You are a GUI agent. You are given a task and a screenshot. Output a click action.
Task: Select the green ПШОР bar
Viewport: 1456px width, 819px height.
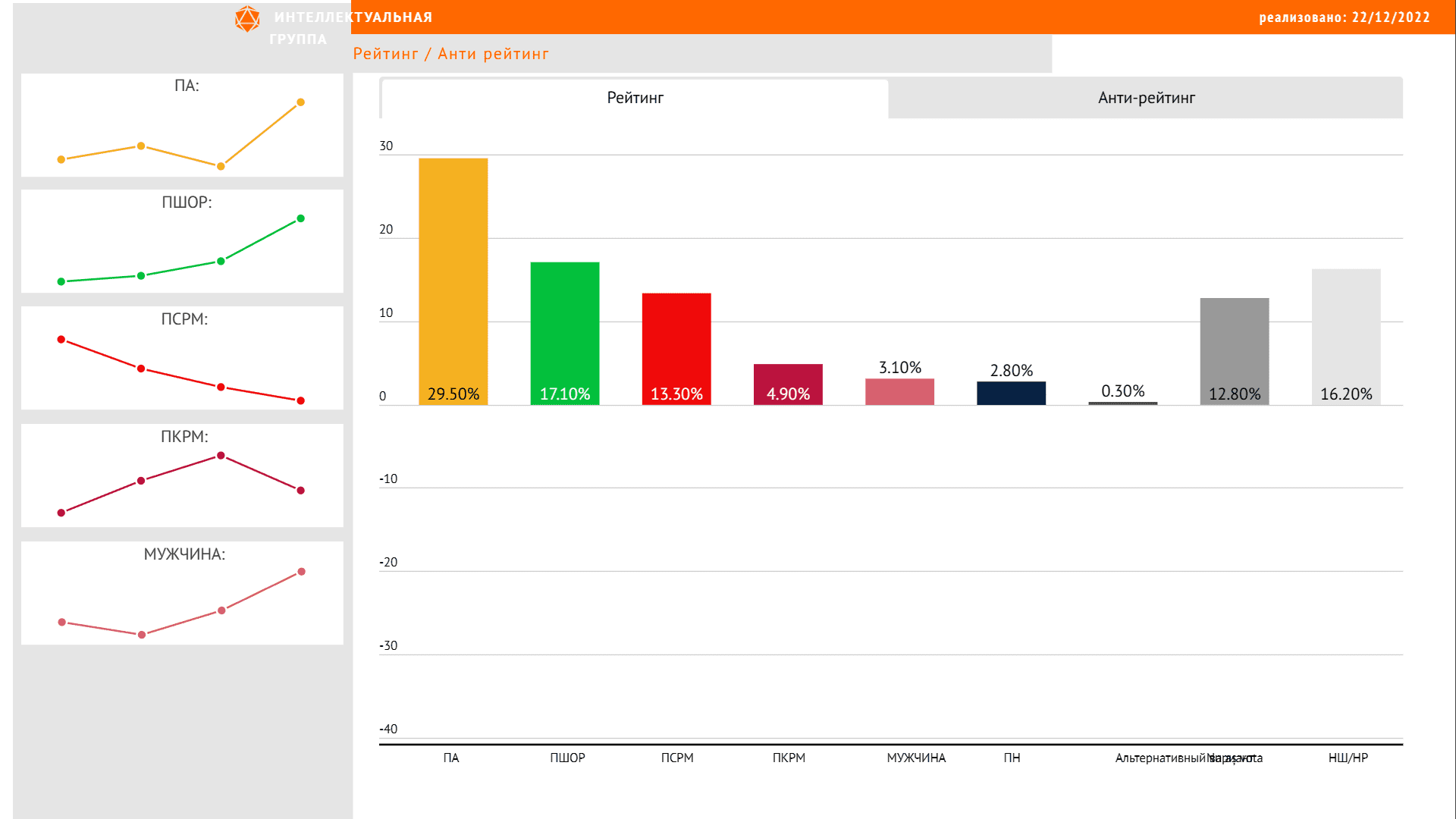(x=564, y=332)
